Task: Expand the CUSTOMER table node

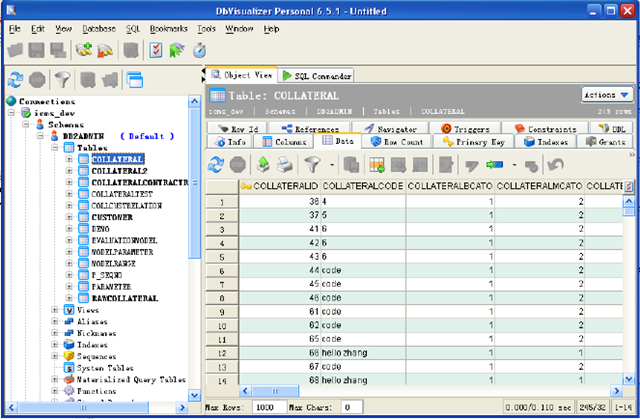Action: (69, 217)
